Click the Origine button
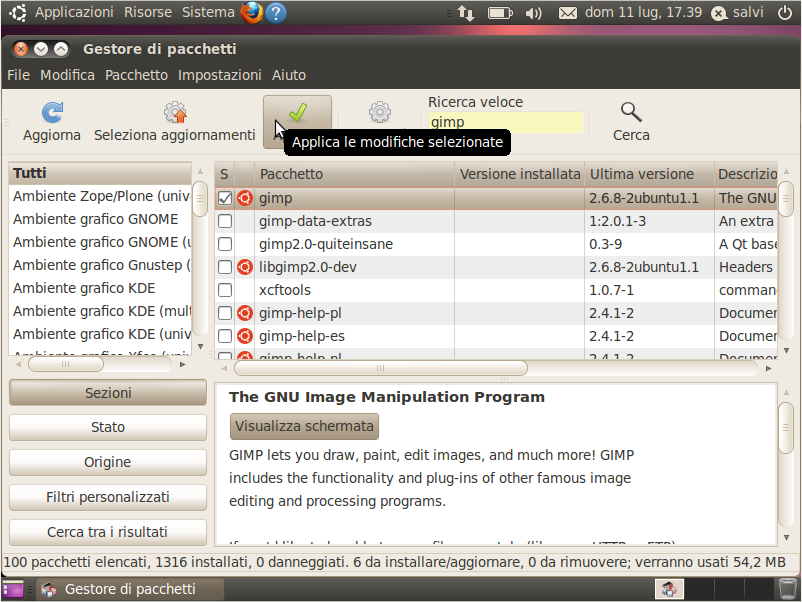 coord(108,462)
